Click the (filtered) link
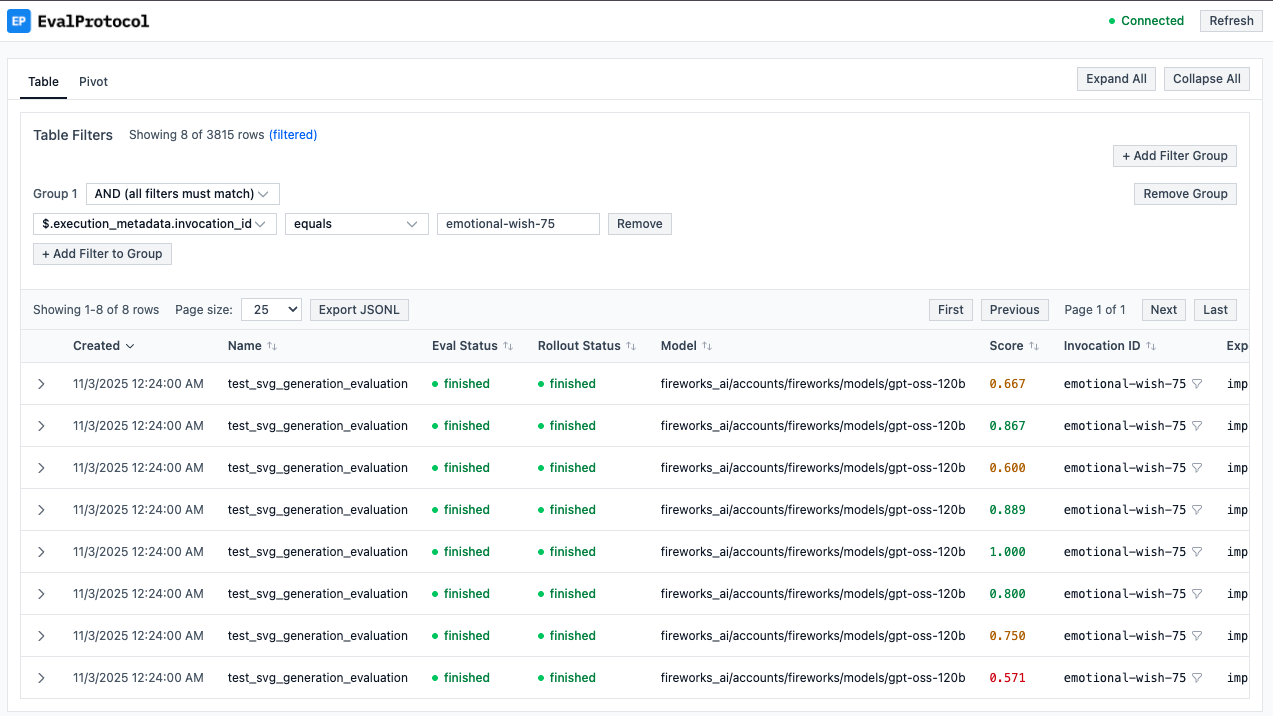 point(293,134)
